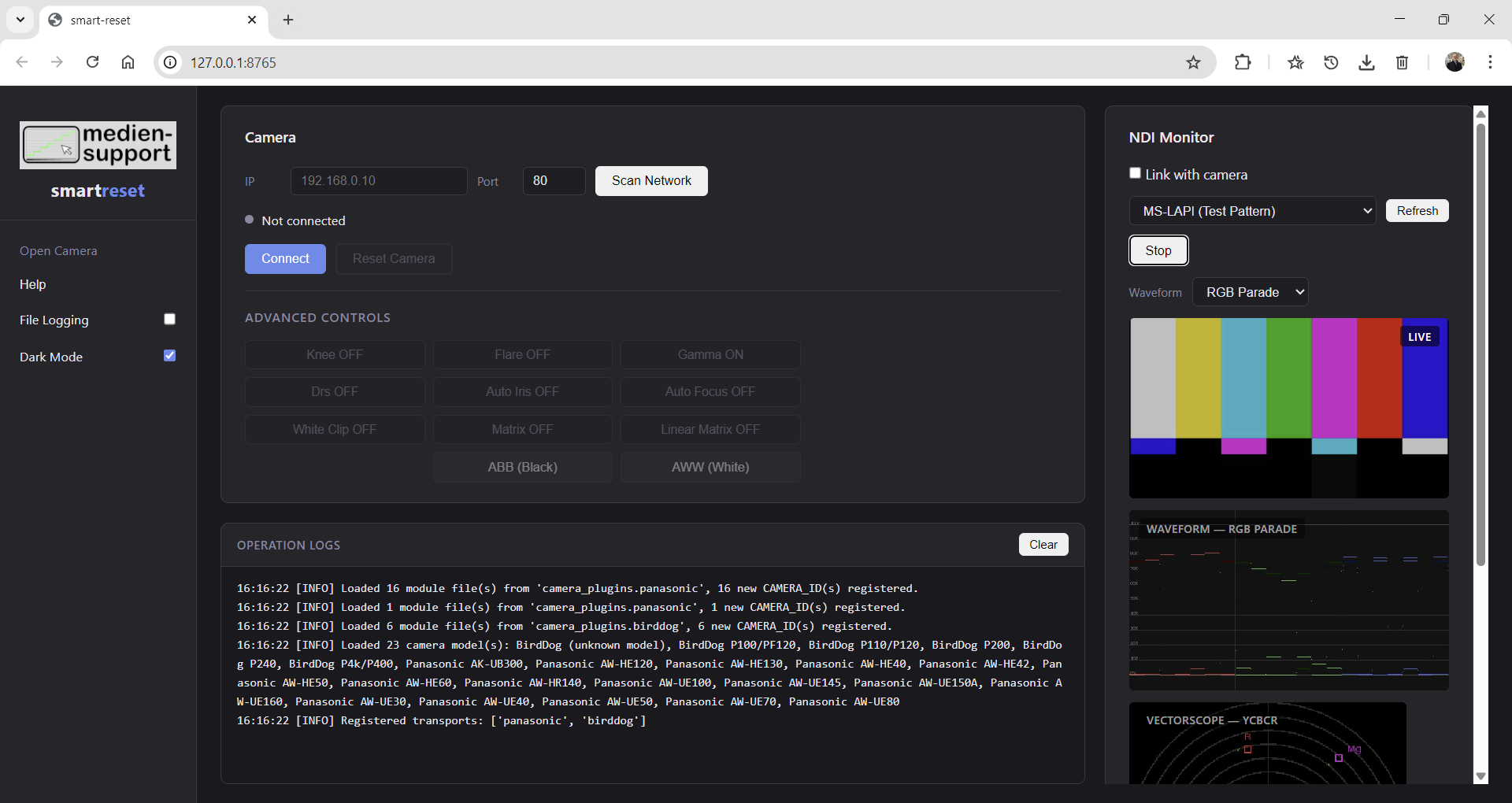Open the downloads icon in the toolbar
The width and height of the screenshot is (1512, 803).
(x=1366, y=62)
